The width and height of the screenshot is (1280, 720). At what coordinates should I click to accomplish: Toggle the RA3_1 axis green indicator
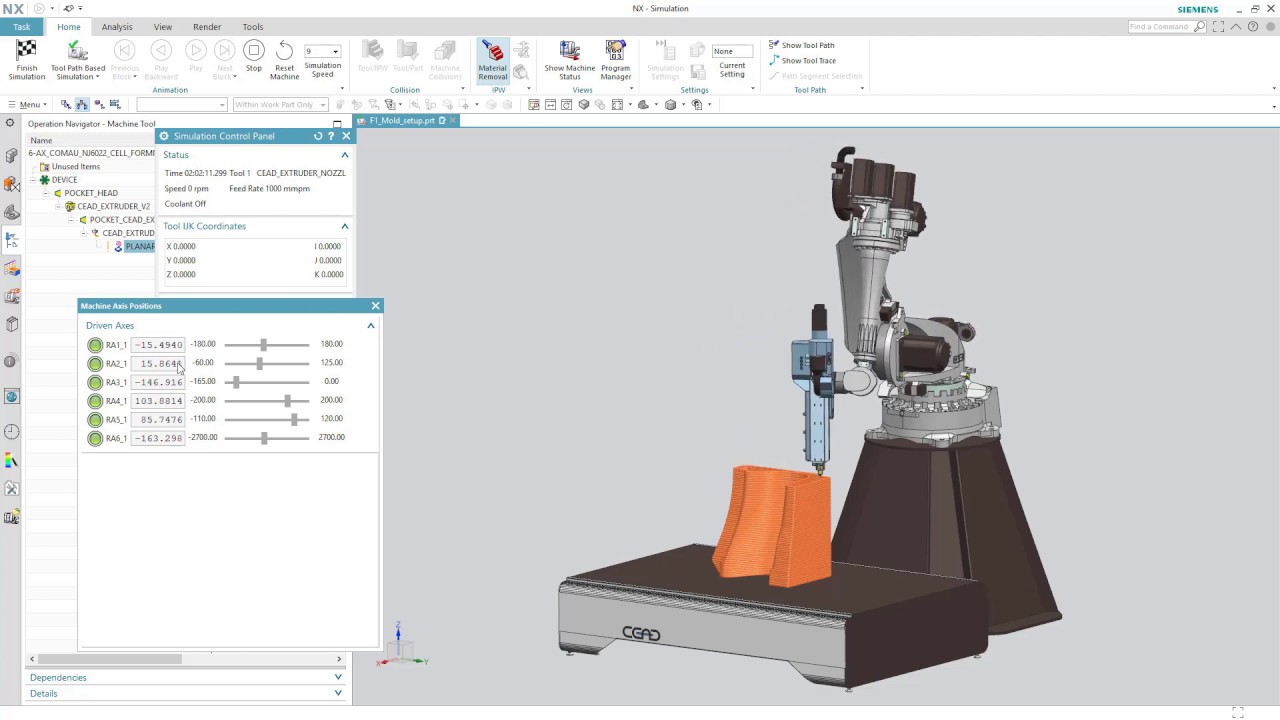pos(95,382)
